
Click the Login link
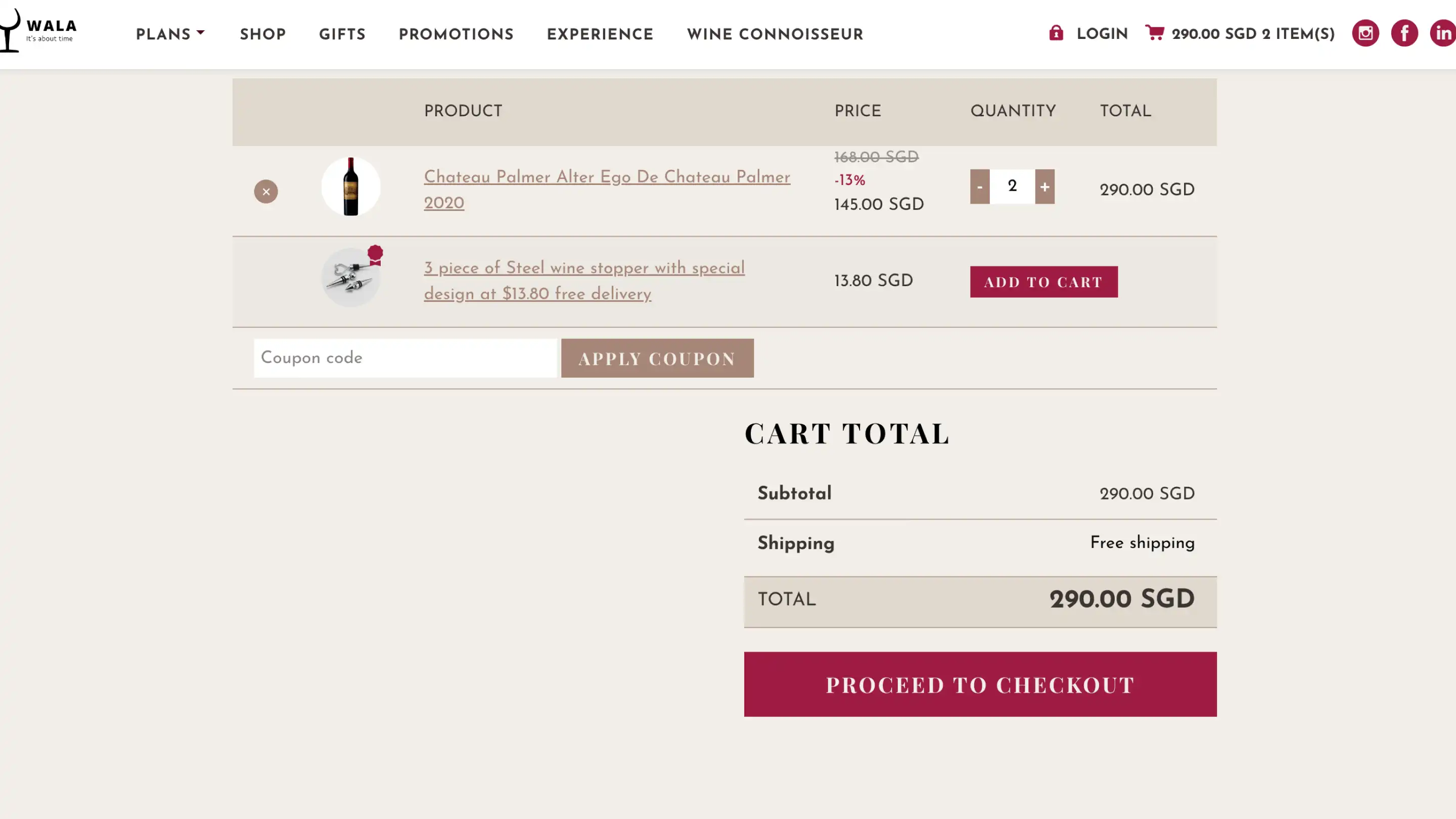pos(1102,34)
